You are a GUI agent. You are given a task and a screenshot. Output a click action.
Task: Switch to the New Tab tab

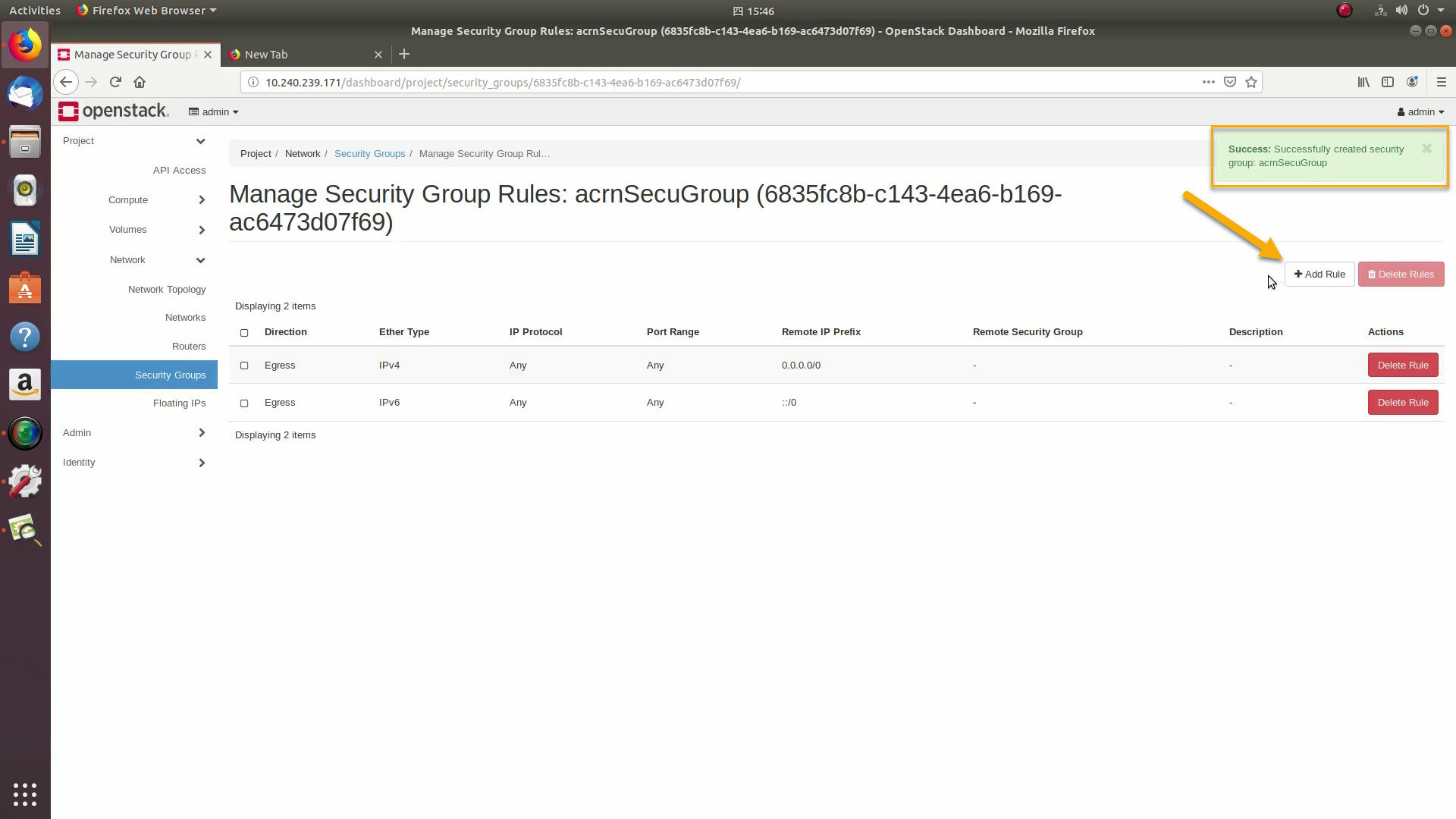303,55
